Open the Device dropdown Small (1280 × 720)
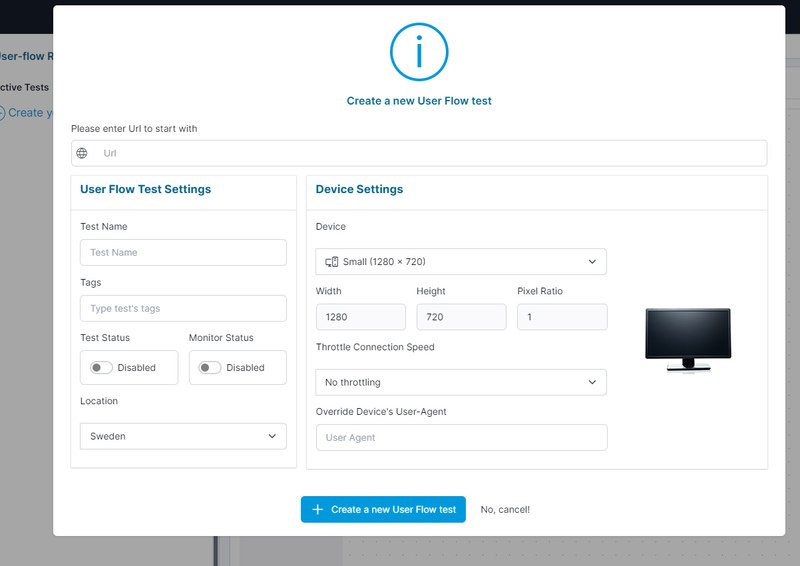 [460, 262]
